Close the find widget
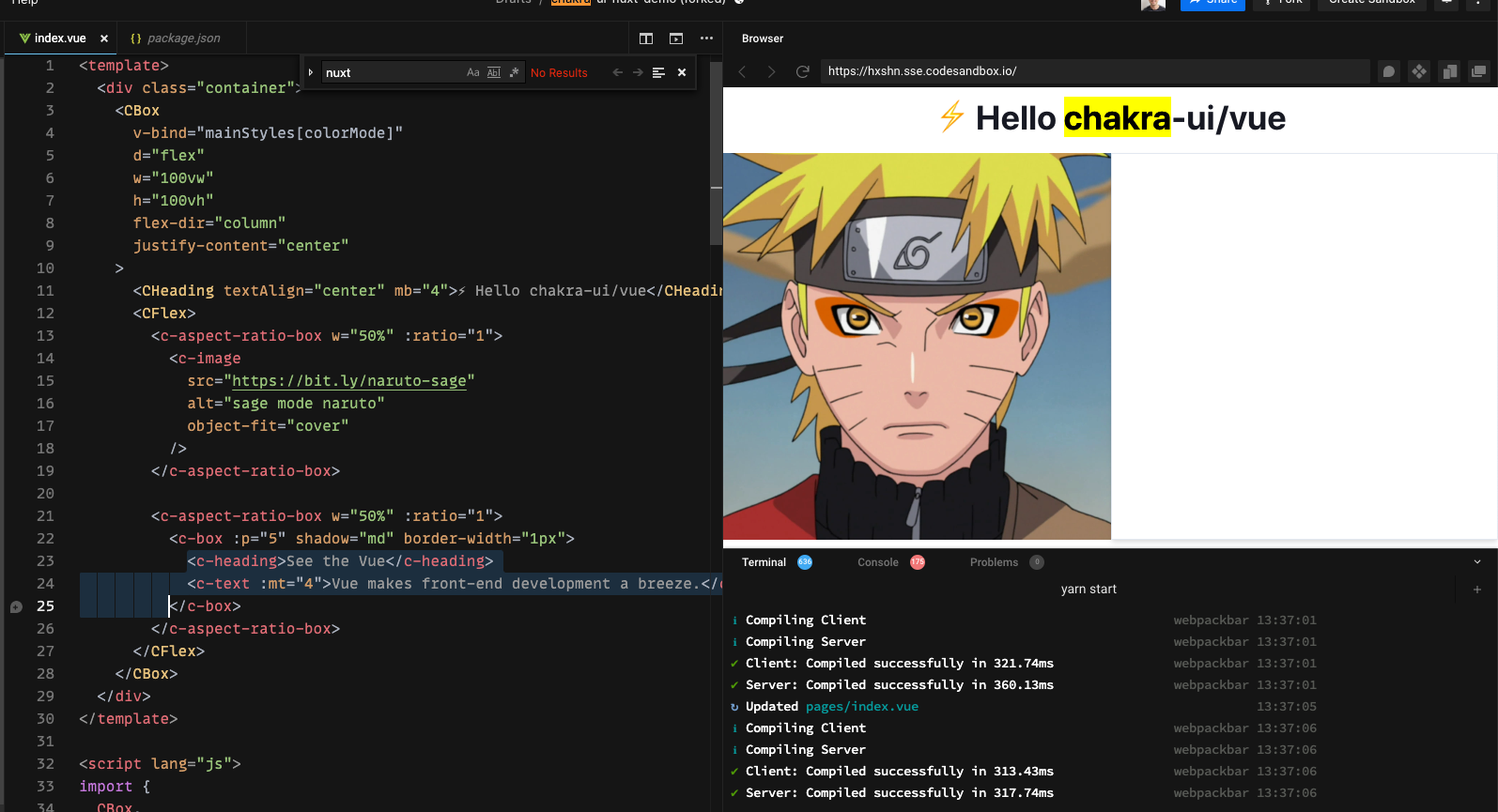 (x=682, y=72)
